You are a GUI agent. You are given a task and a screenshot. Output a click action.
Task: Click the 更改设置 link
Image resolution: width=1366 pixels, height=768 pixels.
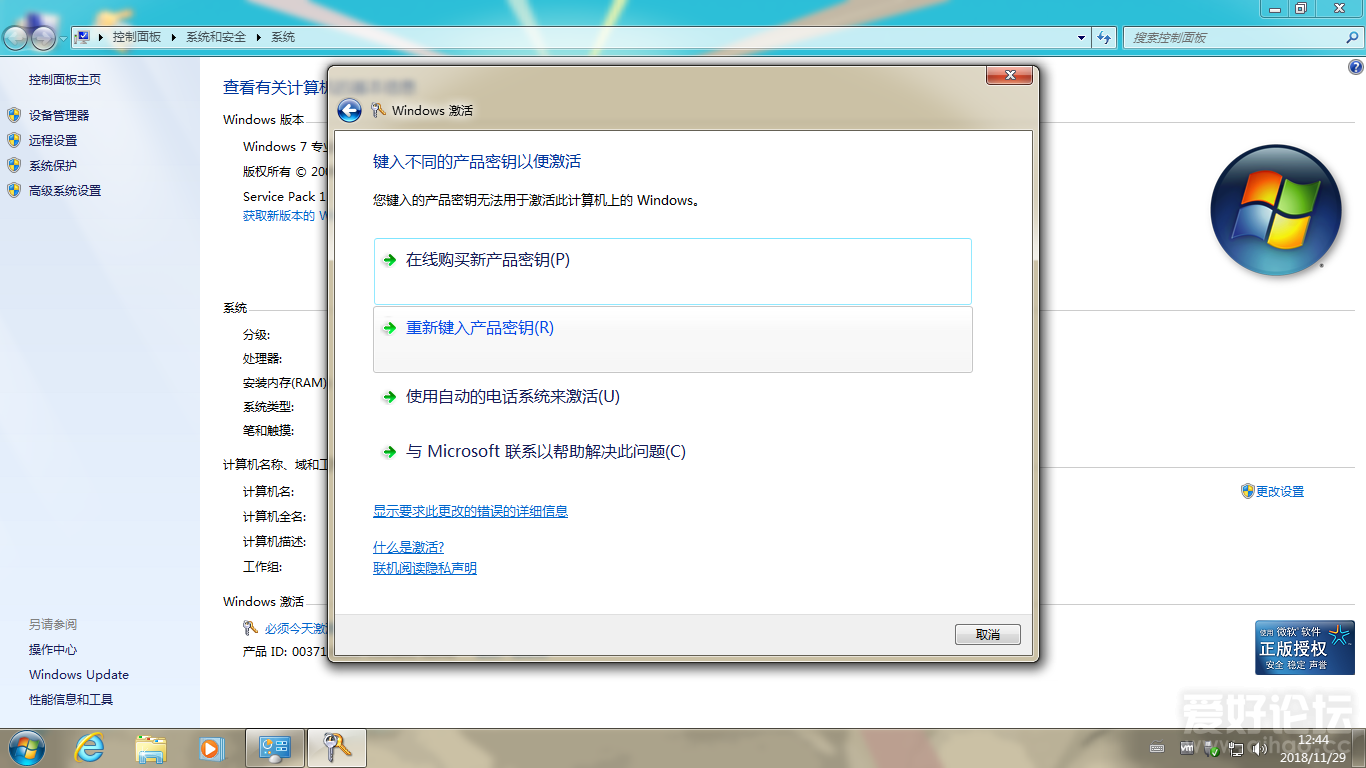tap(1280, 492)
